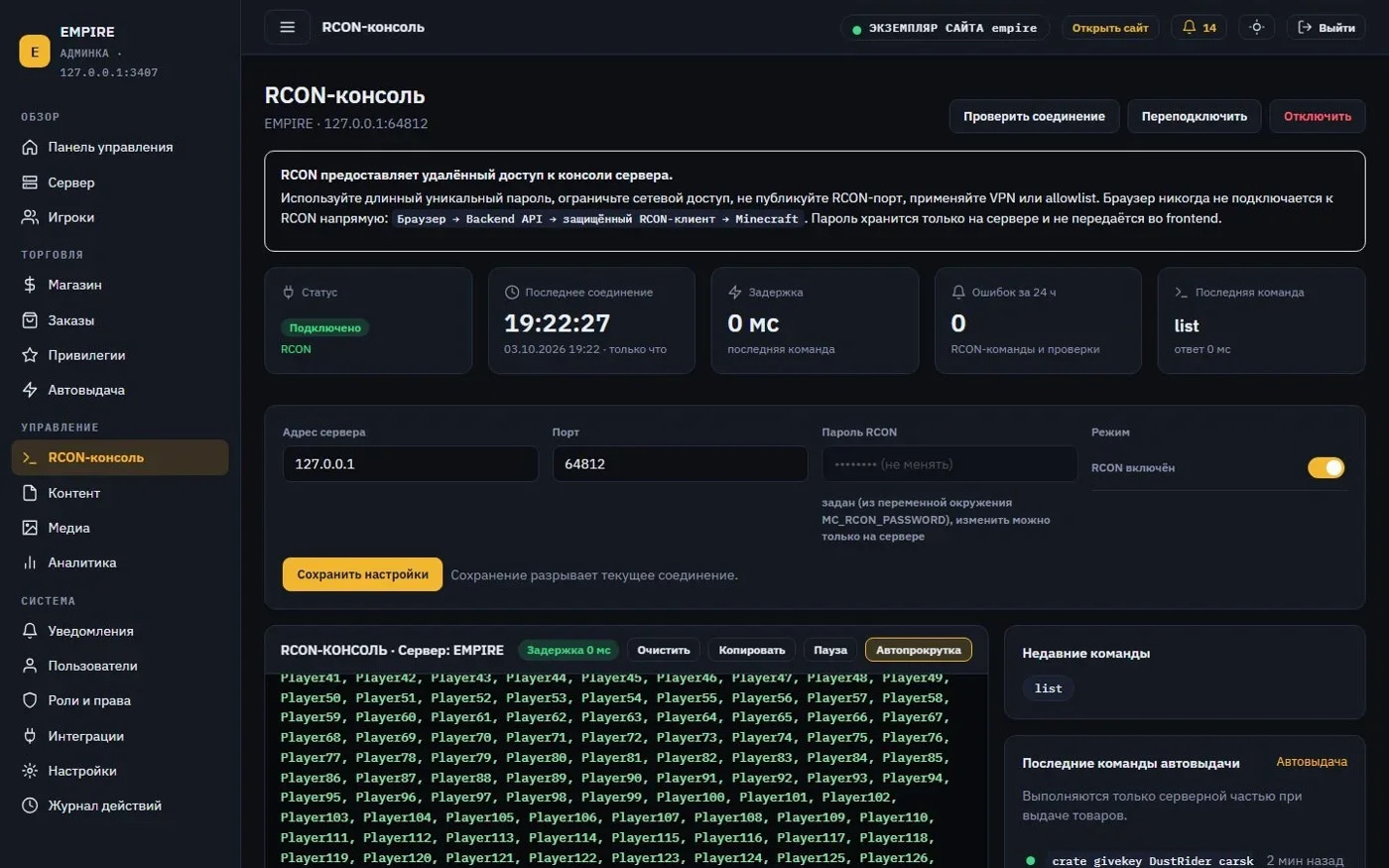This screenshot has height=868, width=1389.
Task: Click the red Отключить button
Action: tap(1317, 116)
